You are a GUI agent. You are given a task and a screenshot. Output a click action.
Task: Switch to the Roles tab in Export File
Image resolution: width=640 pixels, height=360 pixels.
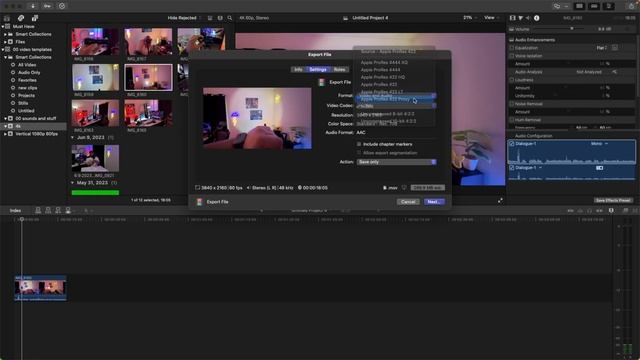(x=339, y=70)
